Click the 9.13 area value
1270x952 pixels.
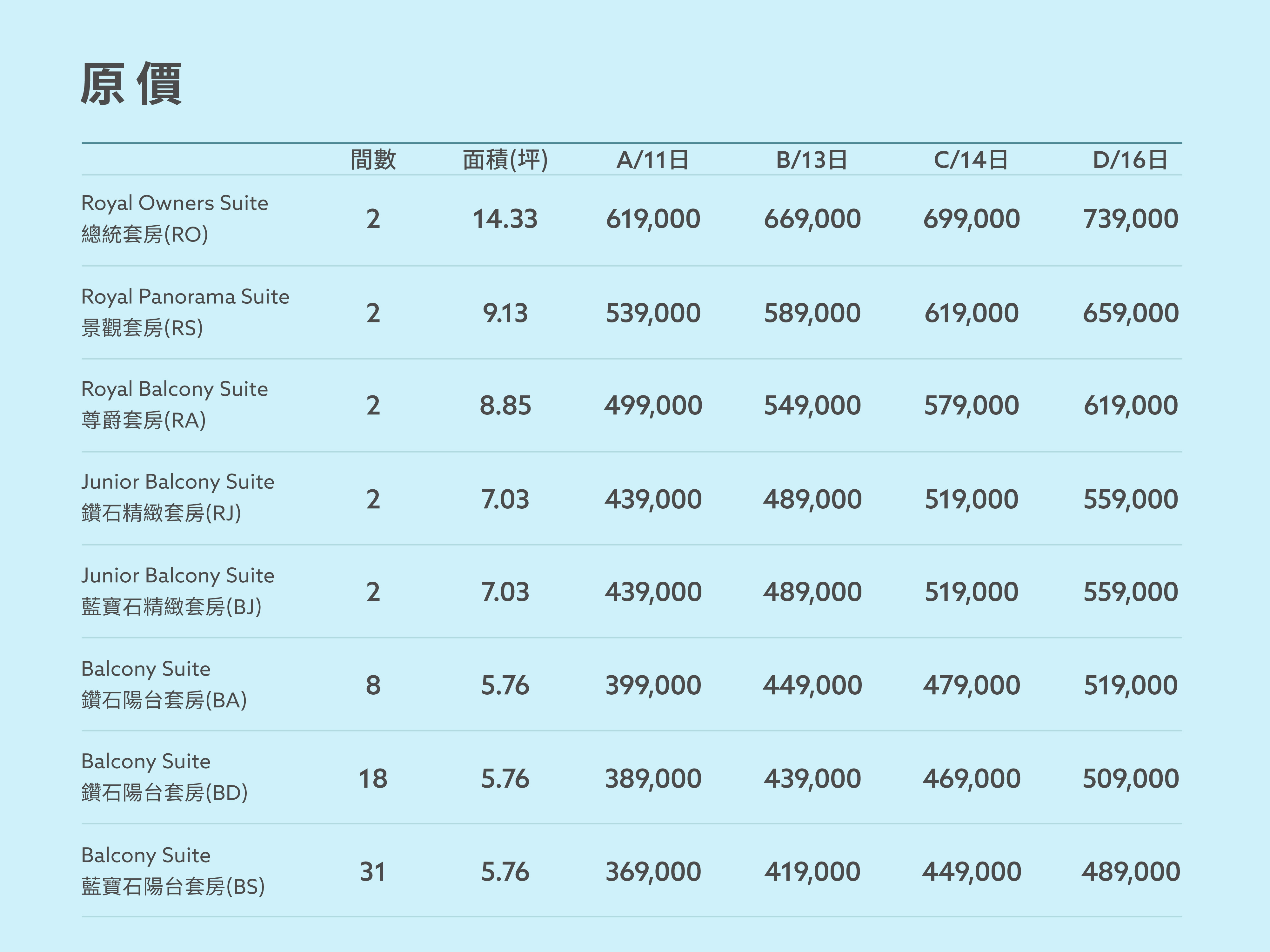point(505,313)
